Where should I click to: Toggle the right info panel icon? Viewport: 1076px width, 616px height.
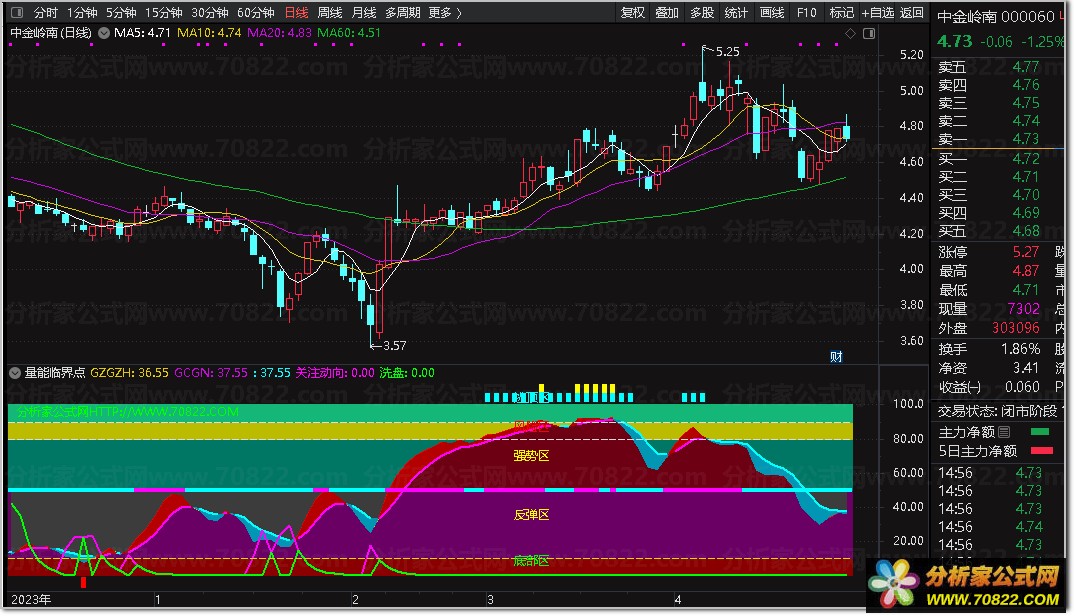click(869, 34)
